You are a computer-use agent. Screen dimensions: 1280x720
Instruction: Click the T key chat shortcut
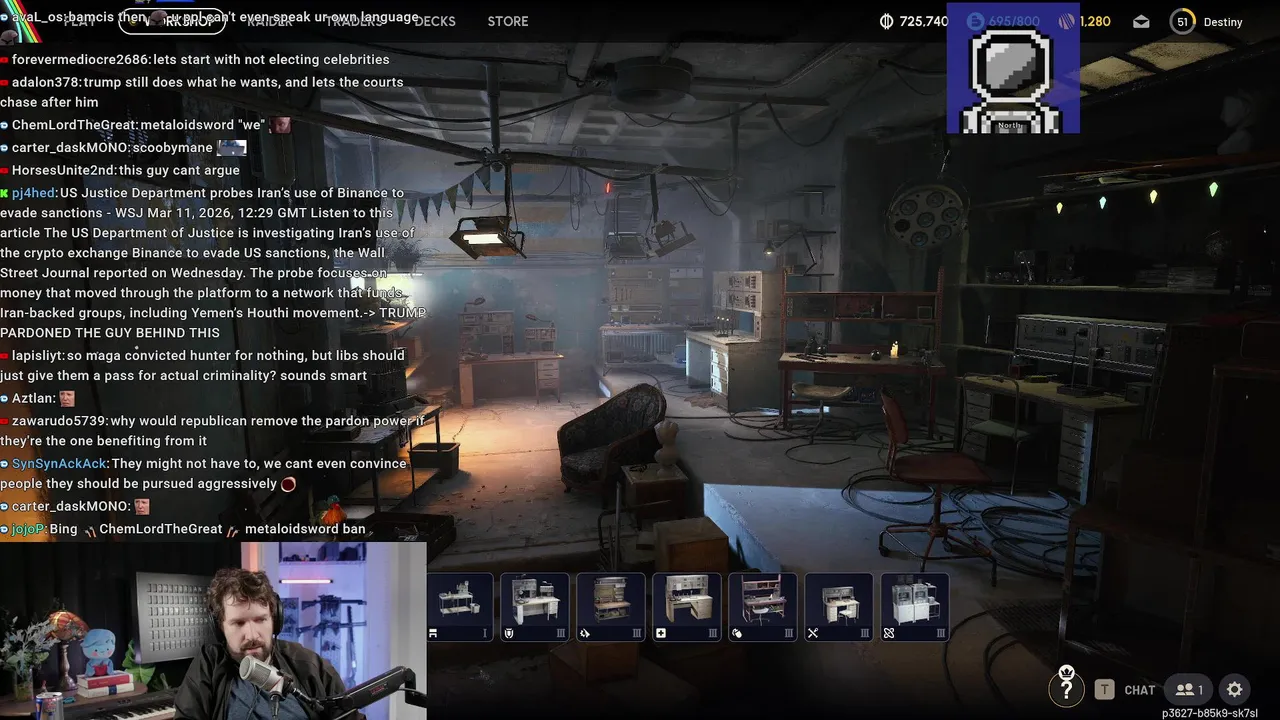point(1104,689)
